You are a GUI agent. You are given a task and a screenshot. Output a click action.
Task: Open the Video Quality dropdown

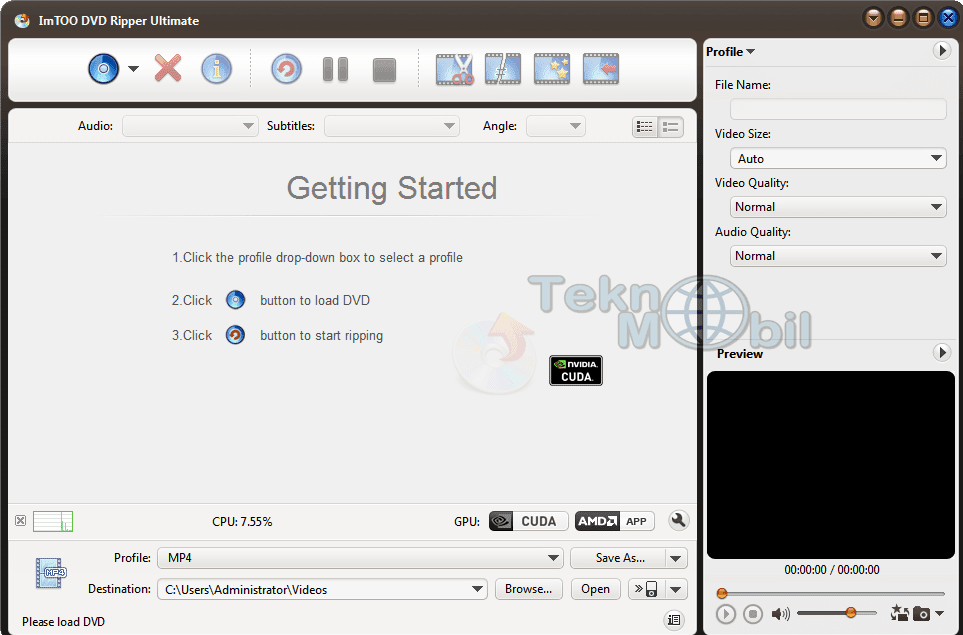click(x=838, y=207)
